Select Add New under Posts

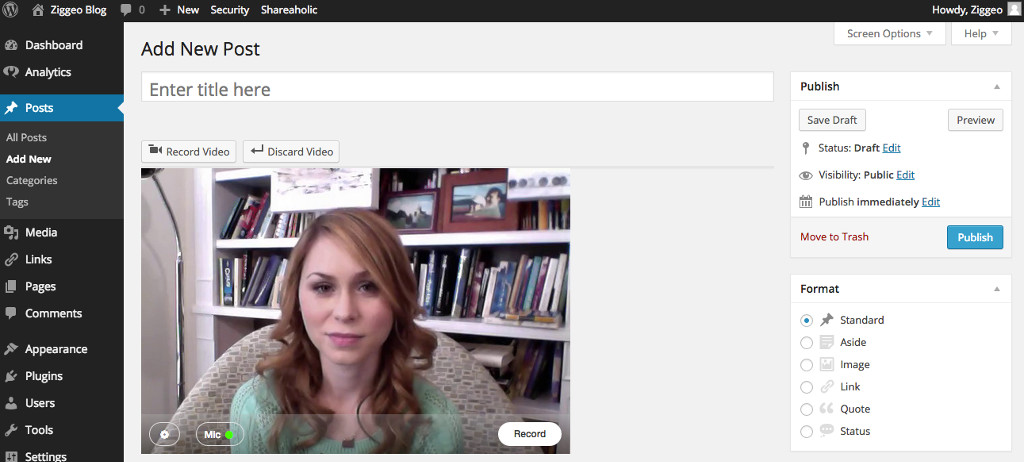tap(29, 159)
